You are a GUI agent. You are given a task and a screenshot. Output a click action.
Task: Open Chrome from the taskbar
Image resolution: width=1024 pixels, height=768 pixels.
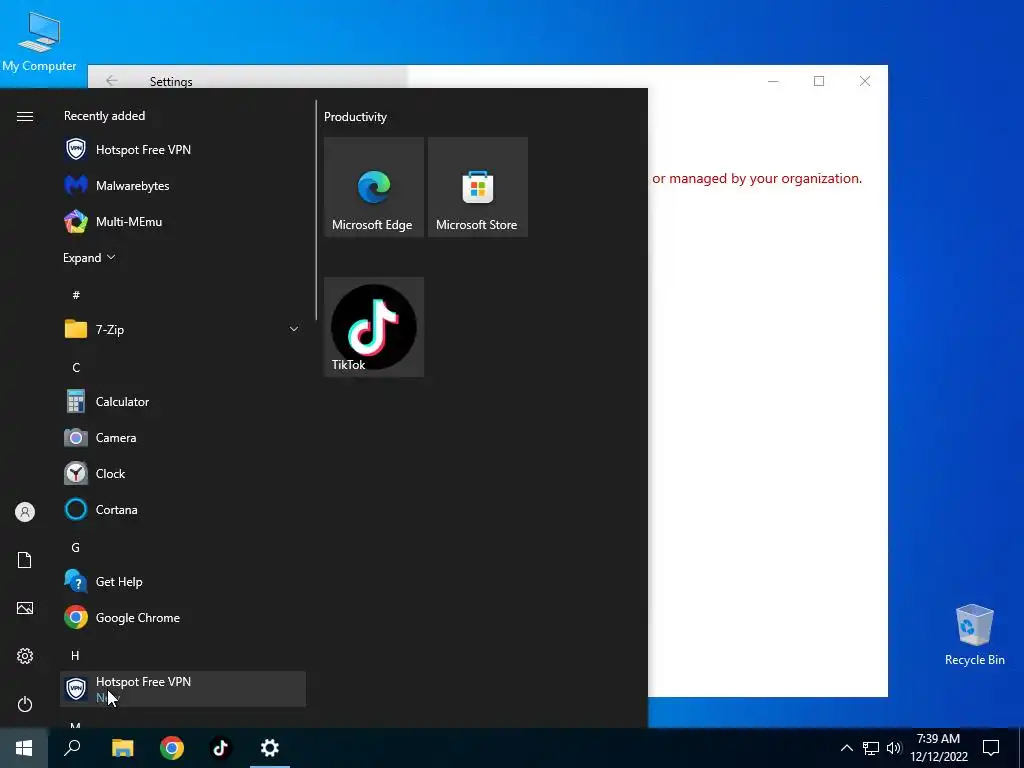[x=172, y=748]
